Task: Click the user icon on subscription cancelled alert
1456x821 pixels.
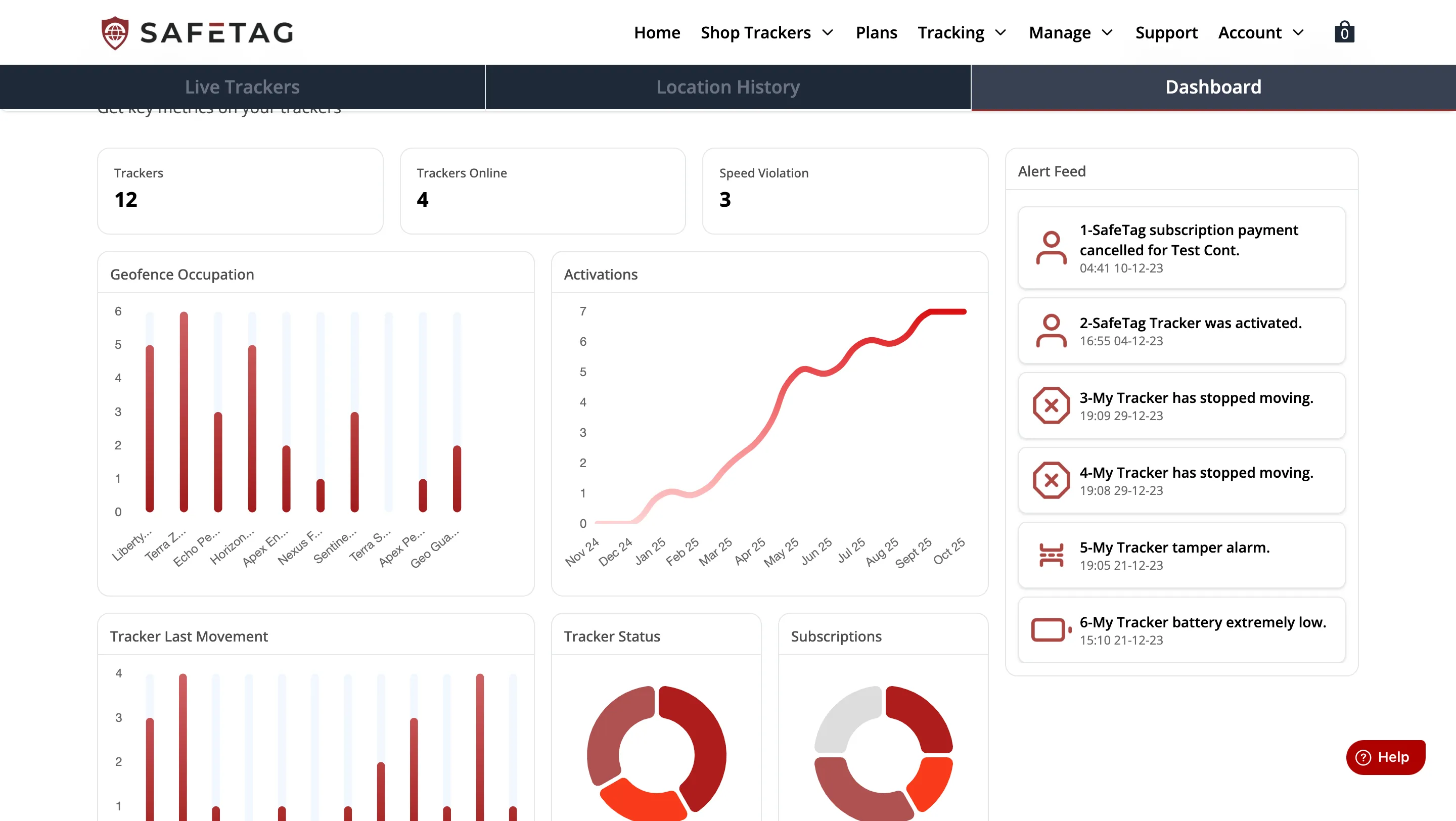Action: point(1051,248)
